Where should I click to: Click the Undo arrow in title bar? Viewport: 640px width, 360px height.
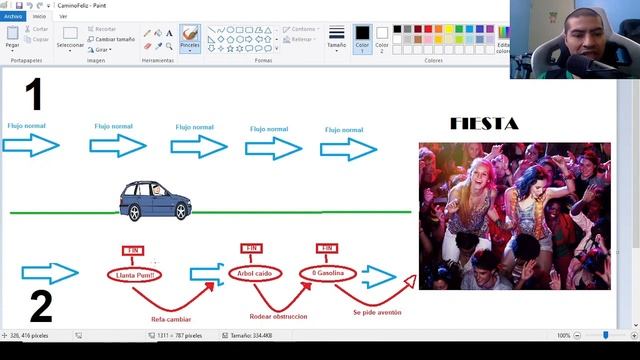click(29, 5)
